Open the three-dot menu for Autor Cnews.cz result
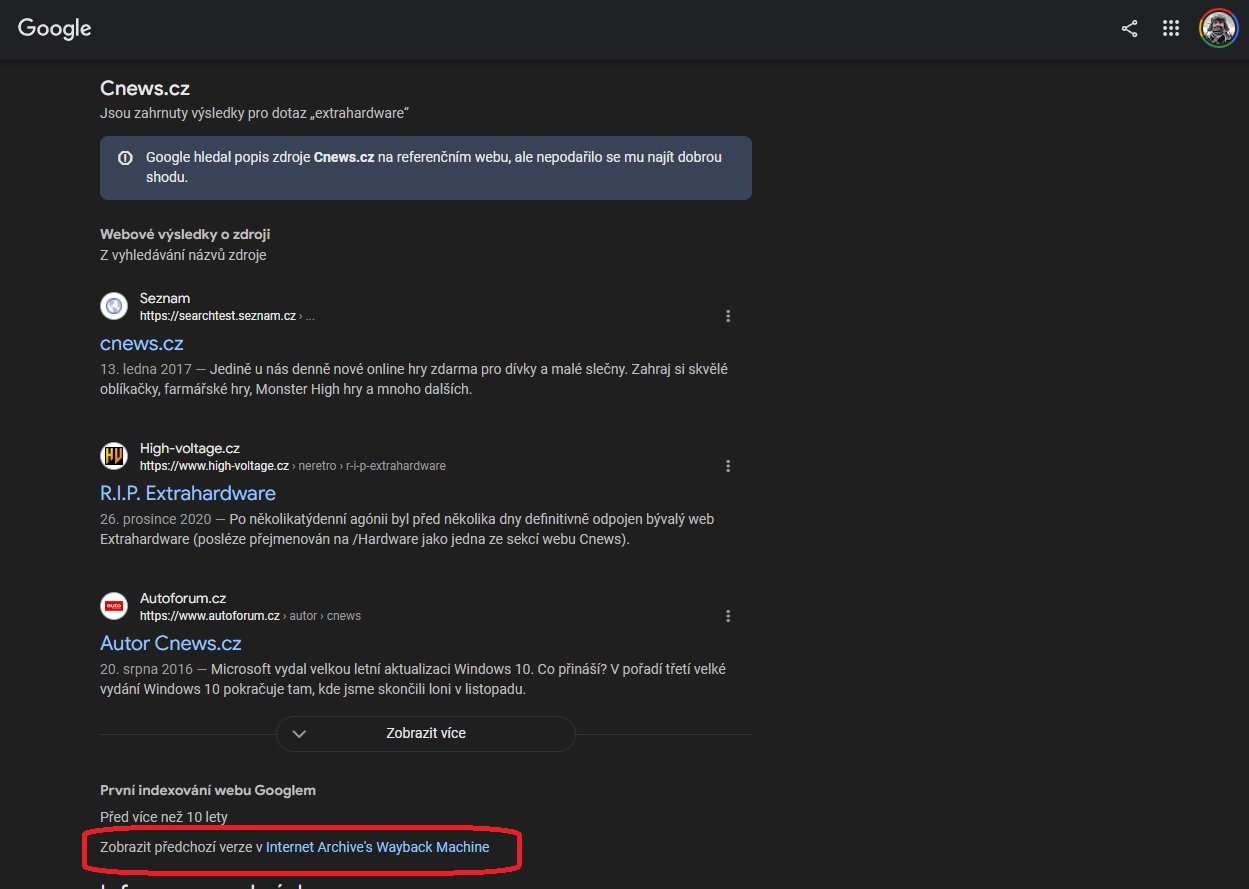Image resolution: width=1249 pixels, height=889 pixels. pos(728,615)
